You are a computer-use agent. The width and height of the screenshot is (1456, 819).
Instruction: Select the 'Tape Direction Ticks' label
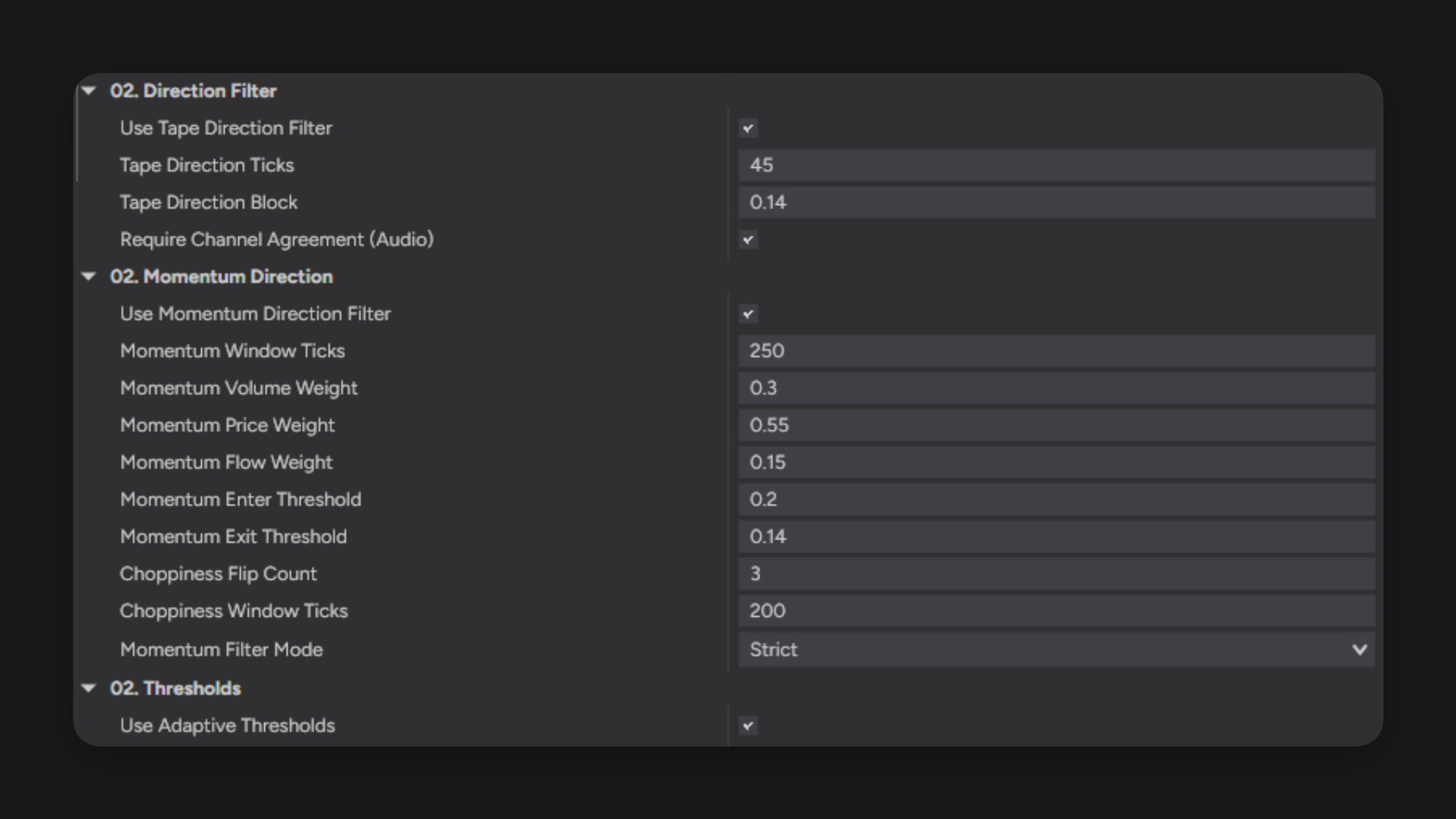(207, 165)
